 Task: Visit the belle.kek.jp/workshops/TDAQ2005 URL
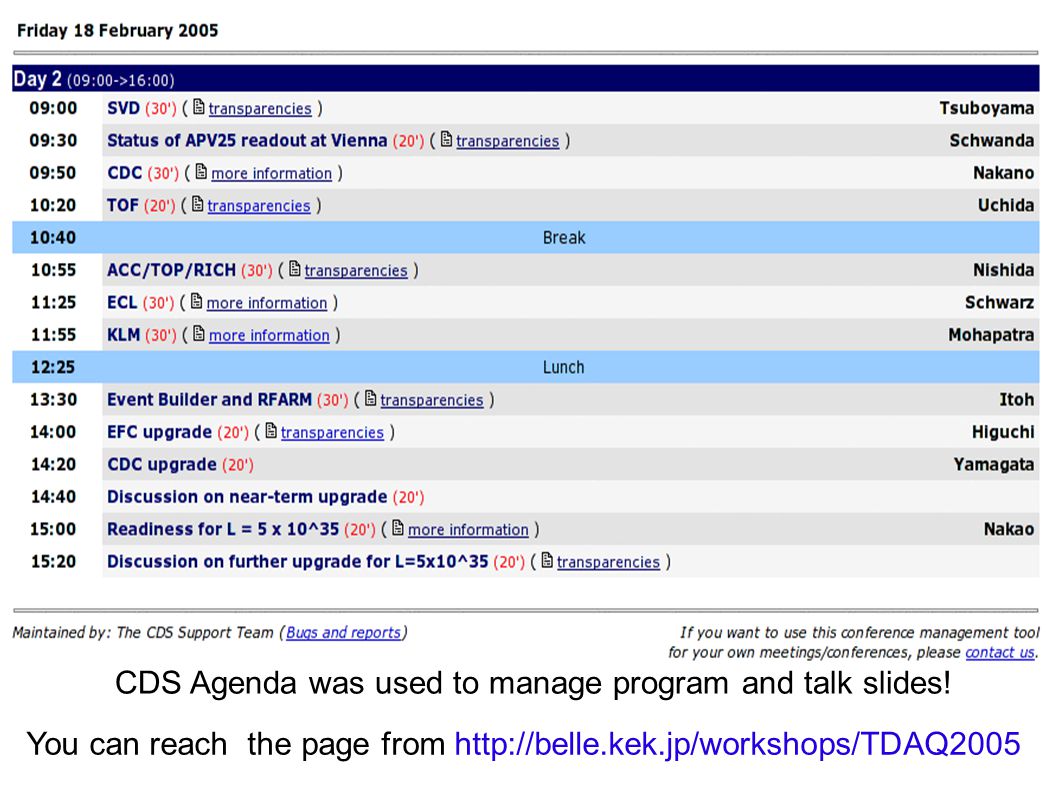(x=737, y=744)
